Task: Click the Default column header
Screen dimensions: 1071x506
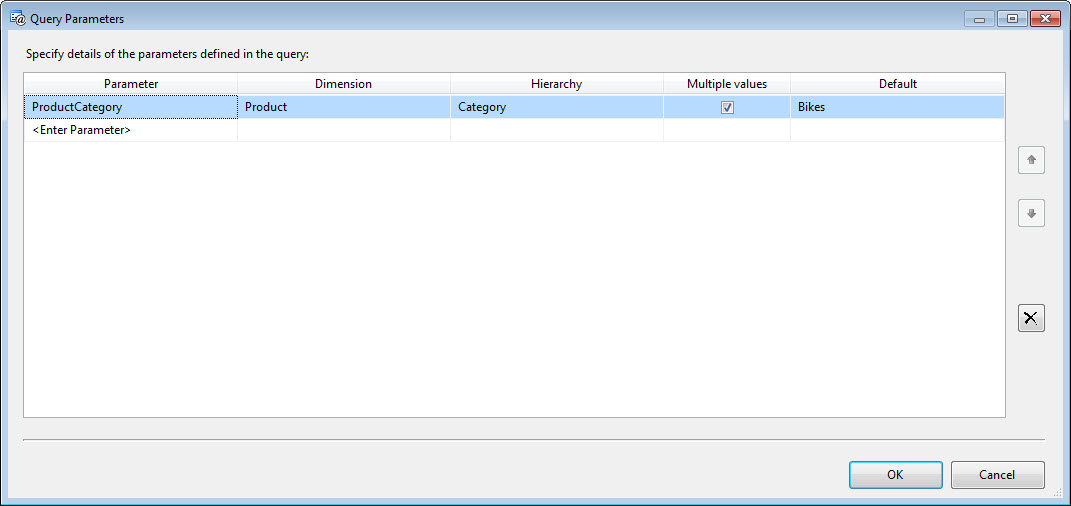Action: [897, 84]
